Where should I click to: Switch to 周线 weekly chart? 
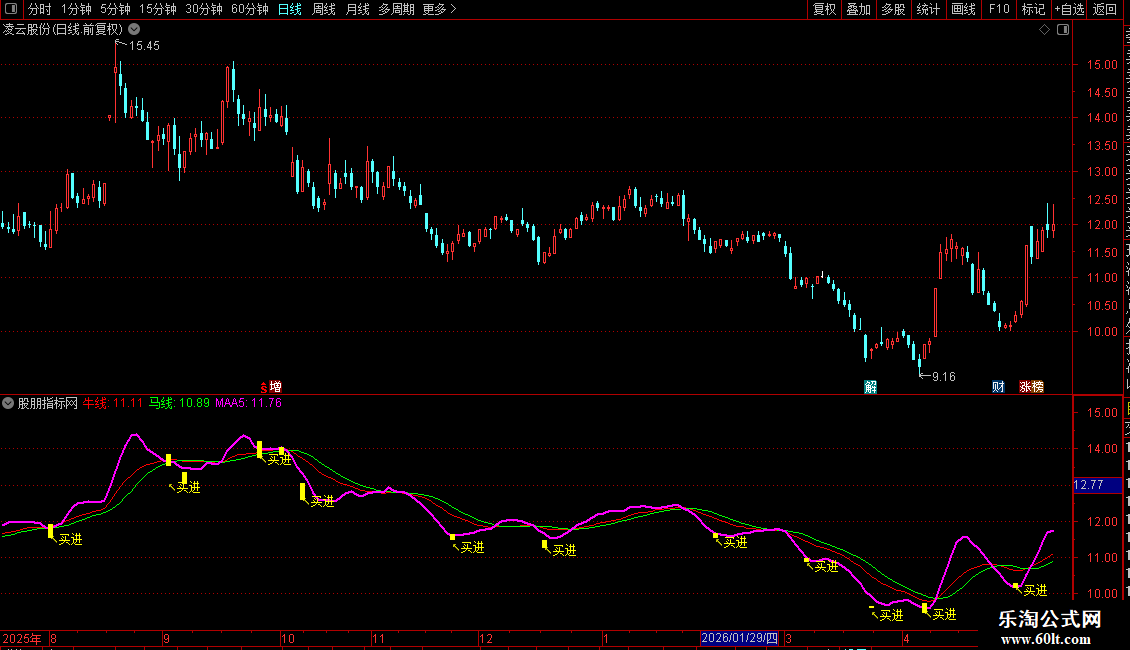[x=324, y=9]
